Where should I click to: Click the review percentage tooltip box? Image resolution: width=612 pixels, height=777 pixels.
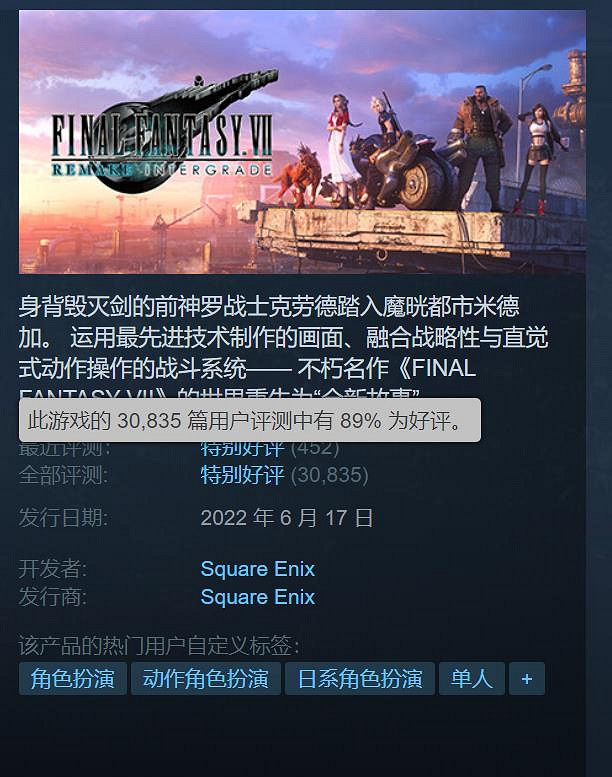click(250, 420)
